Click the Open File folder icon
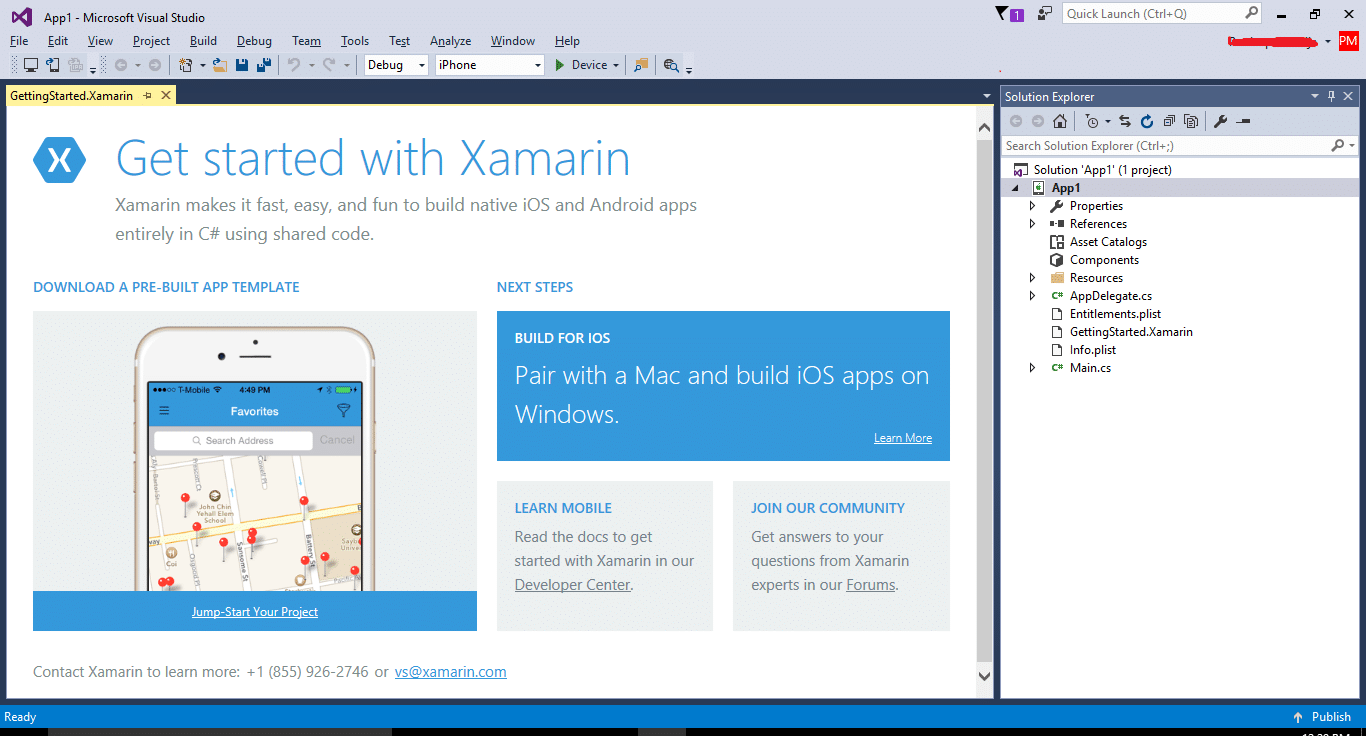The image size is (1366, 736). tap(221, 65)
